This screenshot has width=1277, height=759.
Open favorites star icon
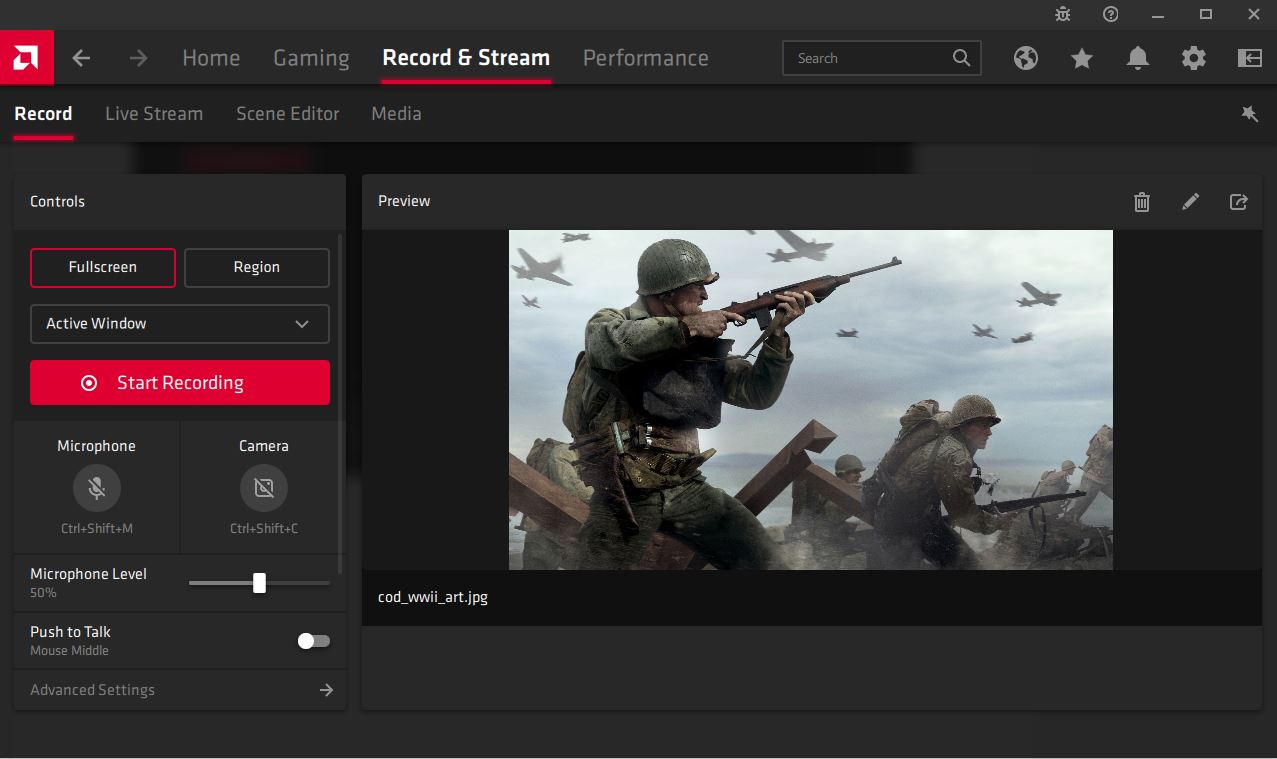point(1081,58)
